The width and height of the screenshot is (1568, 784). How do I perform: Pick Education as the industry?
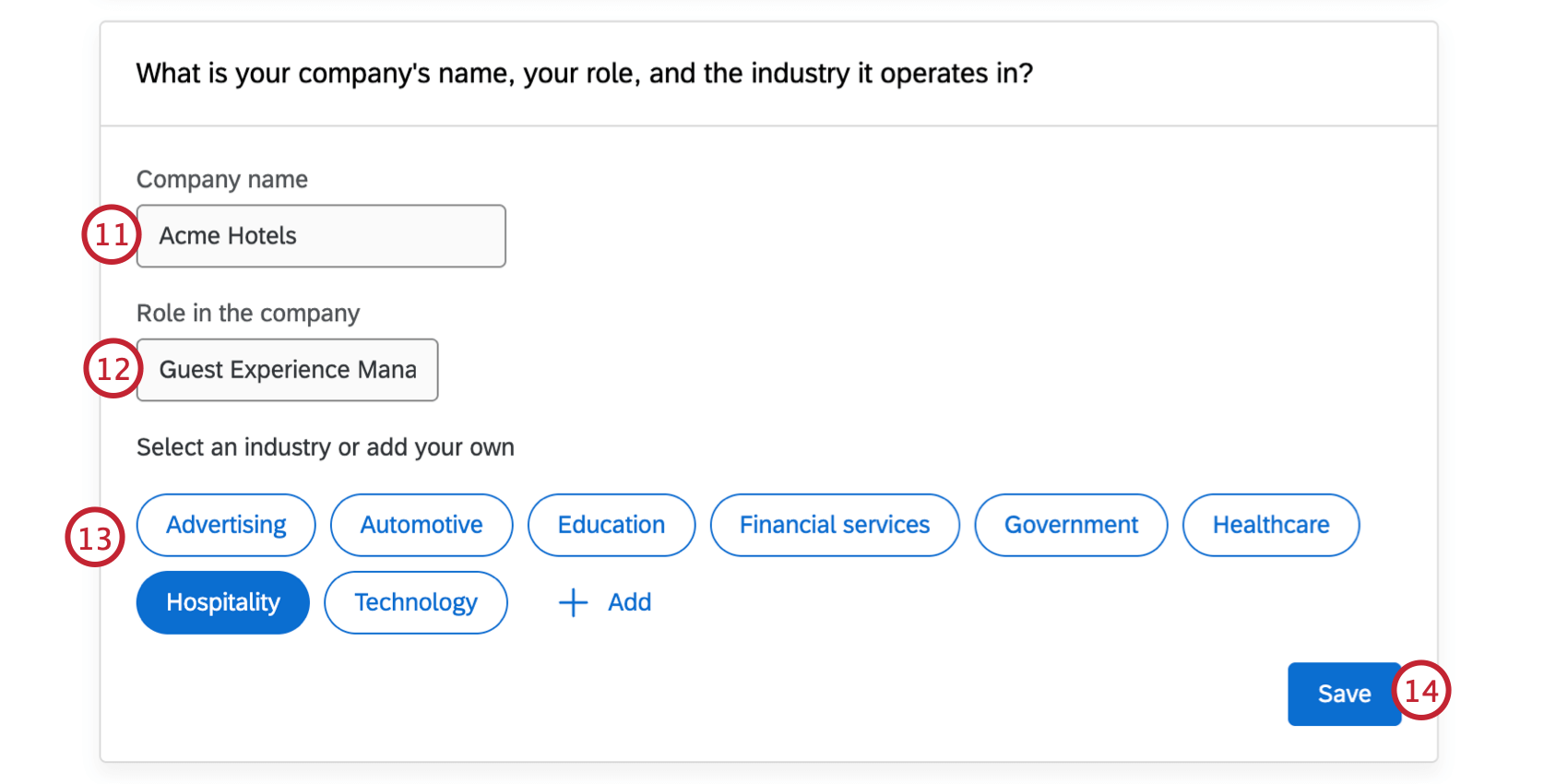[x=611, y=525]
